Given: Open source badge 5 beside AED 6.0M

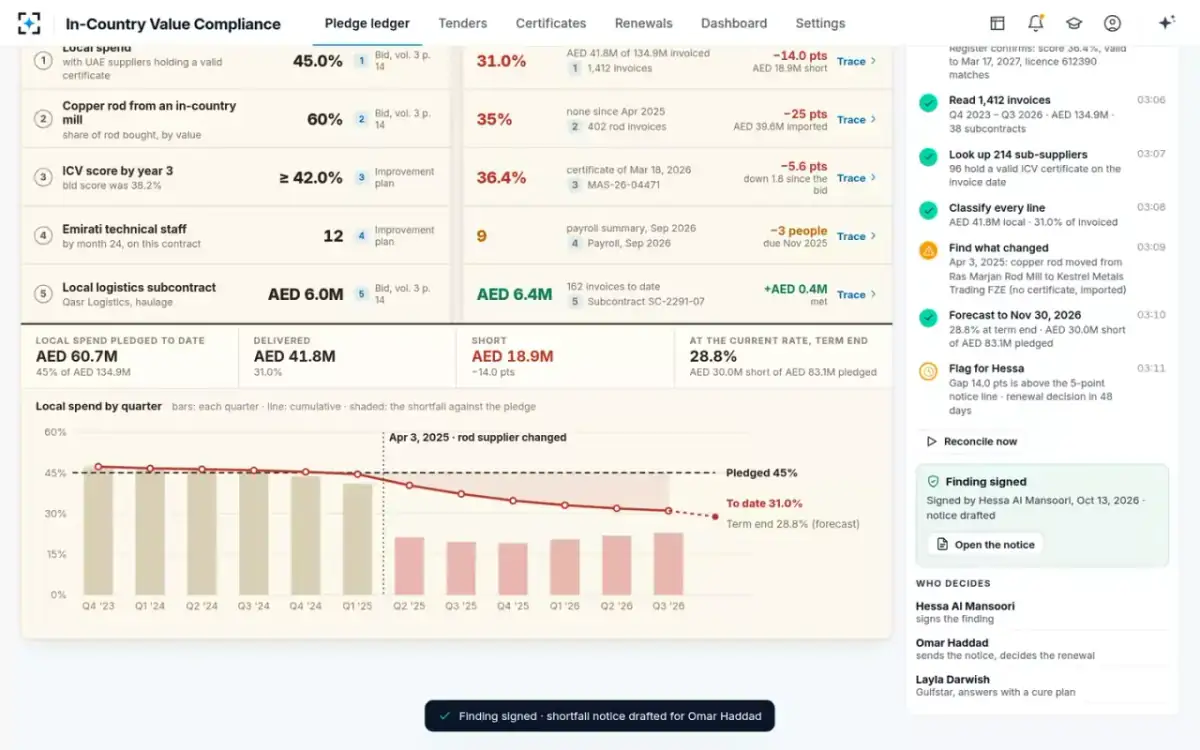Looking at the screenshot, I should [362, 294].
